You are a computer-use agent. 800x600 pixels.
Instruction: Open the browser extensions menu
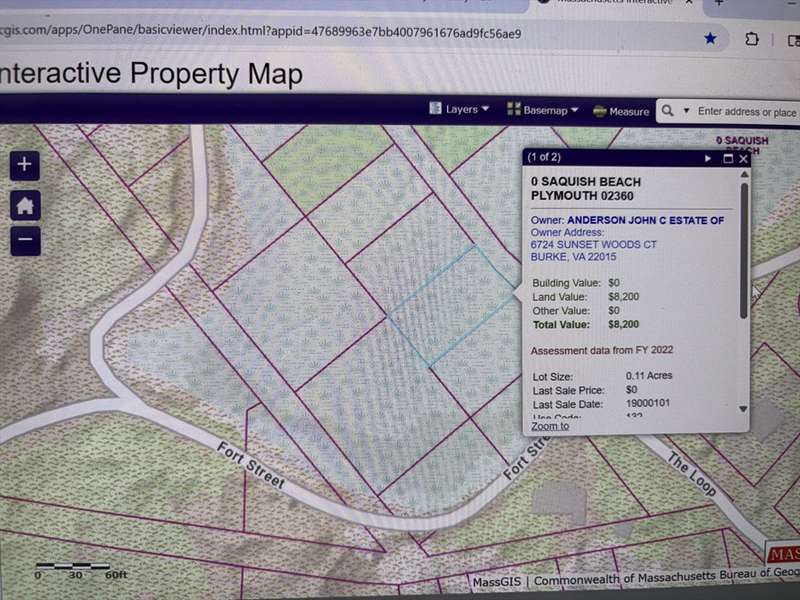[x=752, y=39]
